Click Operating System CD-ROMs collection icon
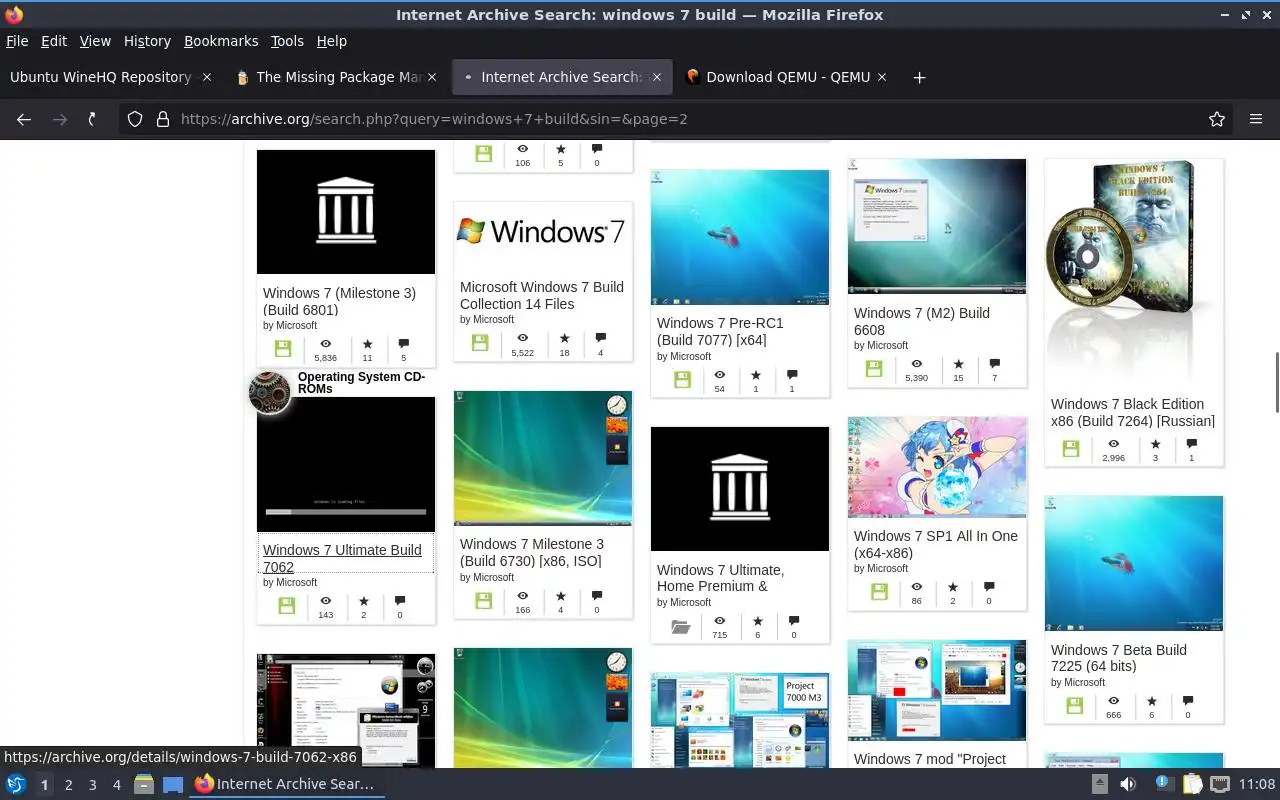This screenshot has width=1280, height=800. tap(269, 392)
